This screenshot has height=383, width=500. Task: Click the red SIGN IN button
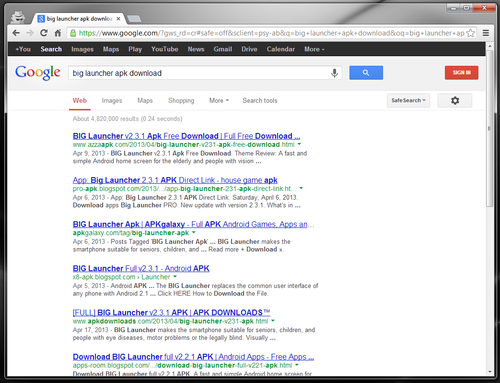click(461, 73)
